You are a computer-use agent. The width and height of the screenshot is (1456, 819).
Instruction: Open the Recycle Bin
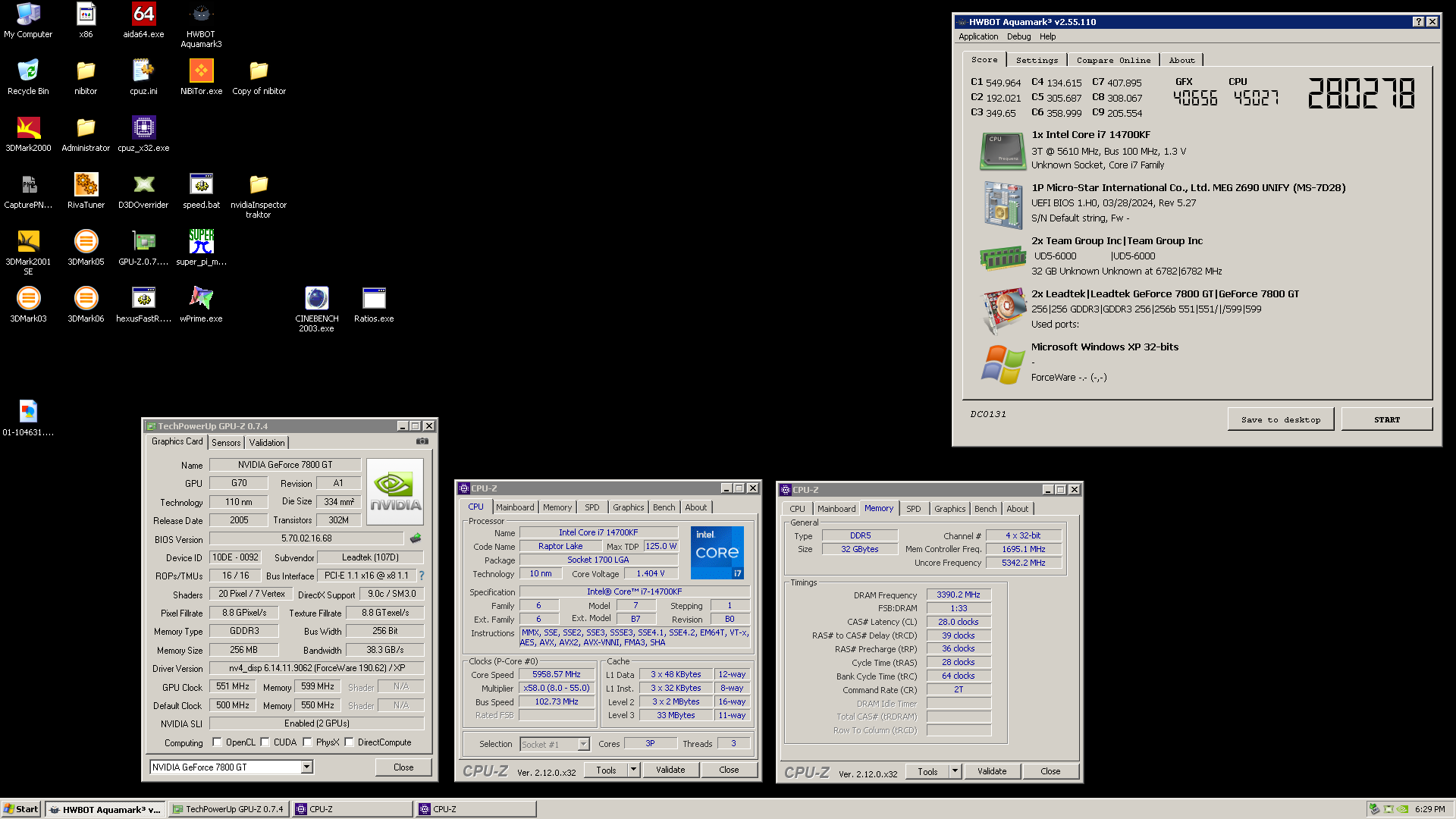tap(28, 77)
